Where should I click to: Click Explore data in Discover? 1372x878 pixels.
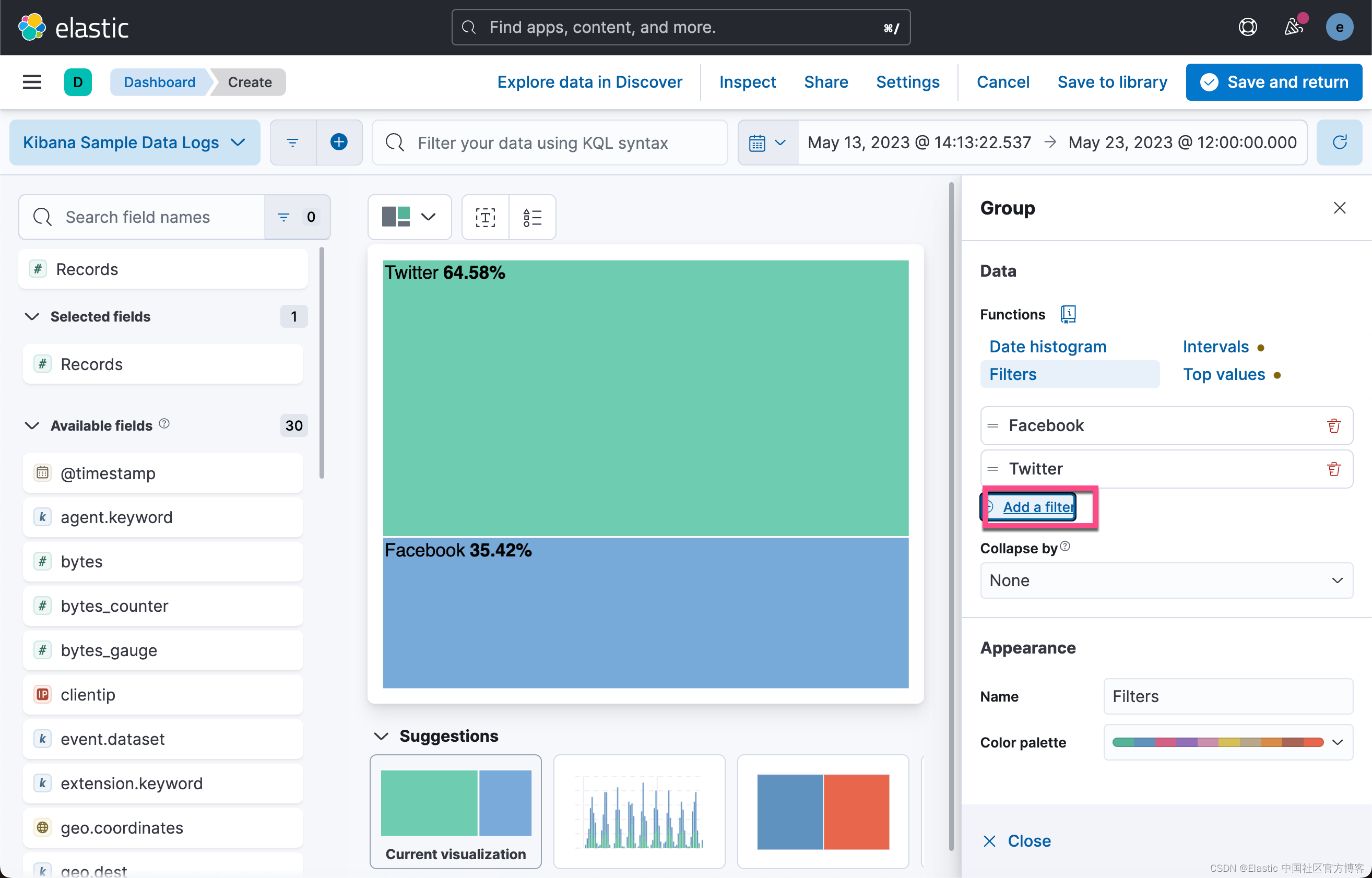[589, 82]
